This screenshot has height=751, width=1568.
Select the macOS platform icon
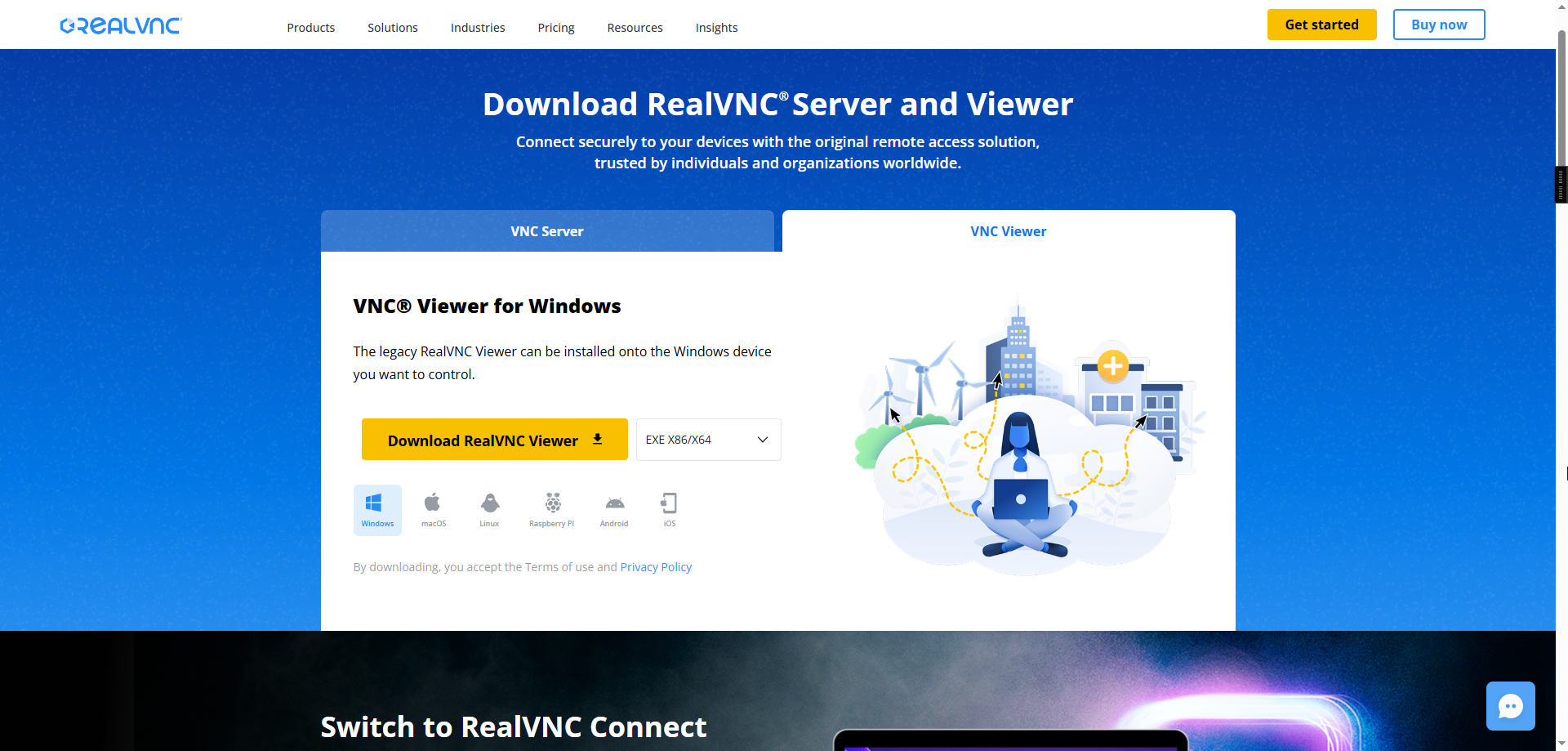click(x=433, y=510)
